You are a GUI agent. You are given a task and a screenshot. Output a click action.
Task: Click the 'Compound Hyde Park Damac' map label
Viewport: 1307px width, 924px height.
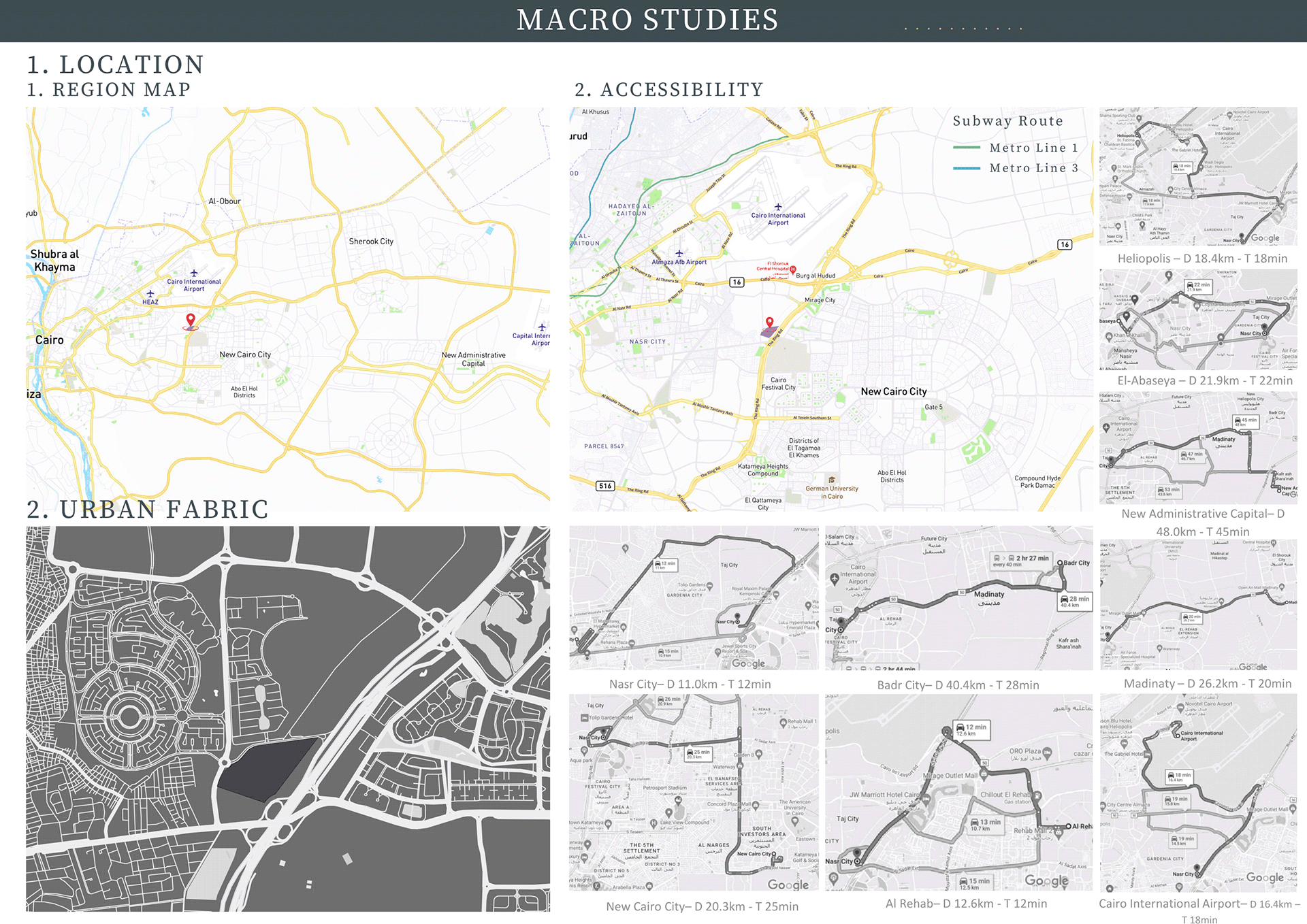point(1037,482)
